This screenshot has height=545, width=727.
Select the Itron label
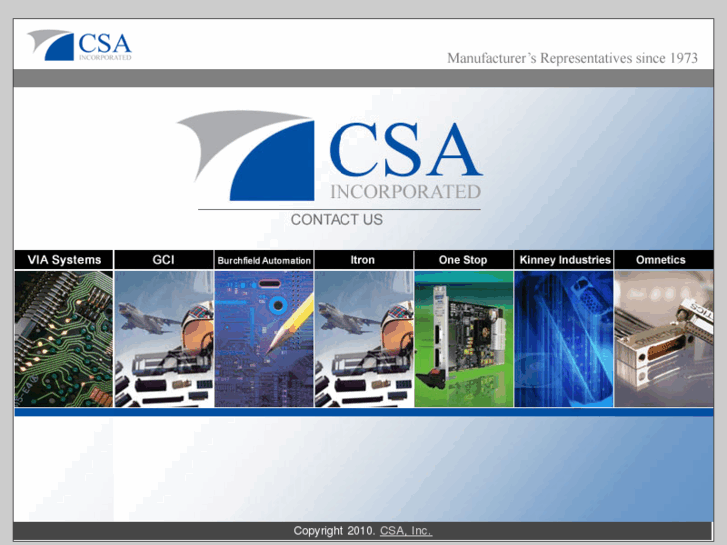[364, 260]
